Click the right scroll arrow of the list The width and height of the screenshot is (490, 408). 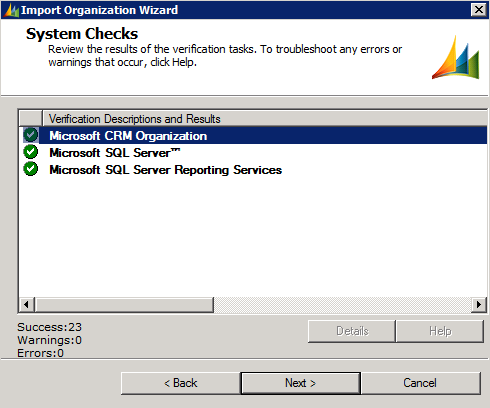[479, 304]
